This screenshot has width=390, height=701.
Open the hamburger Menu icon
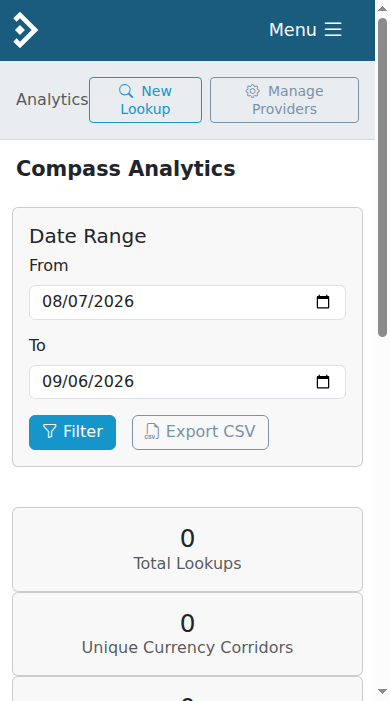click(x=333, y=30)
